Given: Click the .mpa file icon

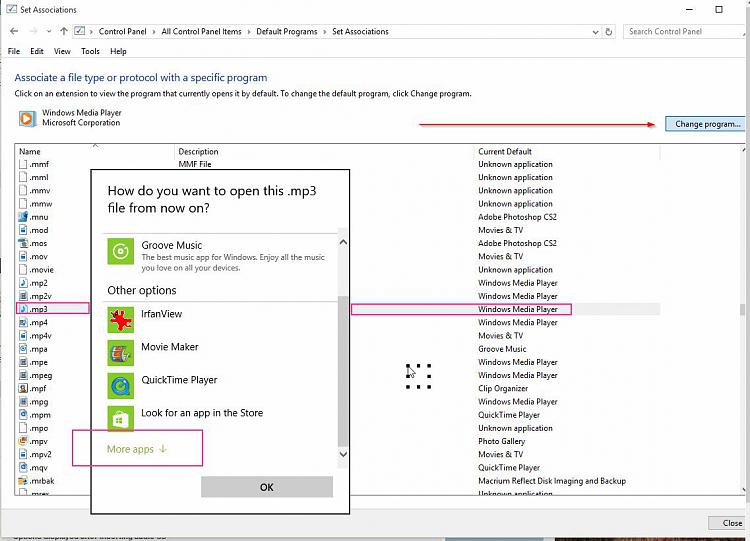Looking at the screenshot, I should pyautogui.click(x=23, y=349).
